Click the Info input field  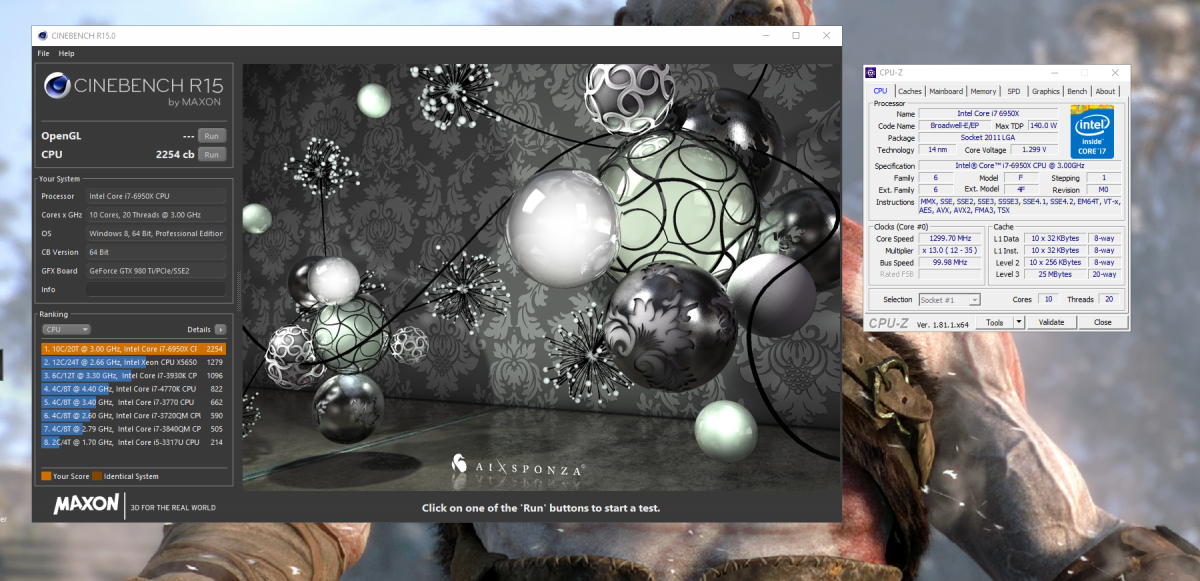click(156, 290)
